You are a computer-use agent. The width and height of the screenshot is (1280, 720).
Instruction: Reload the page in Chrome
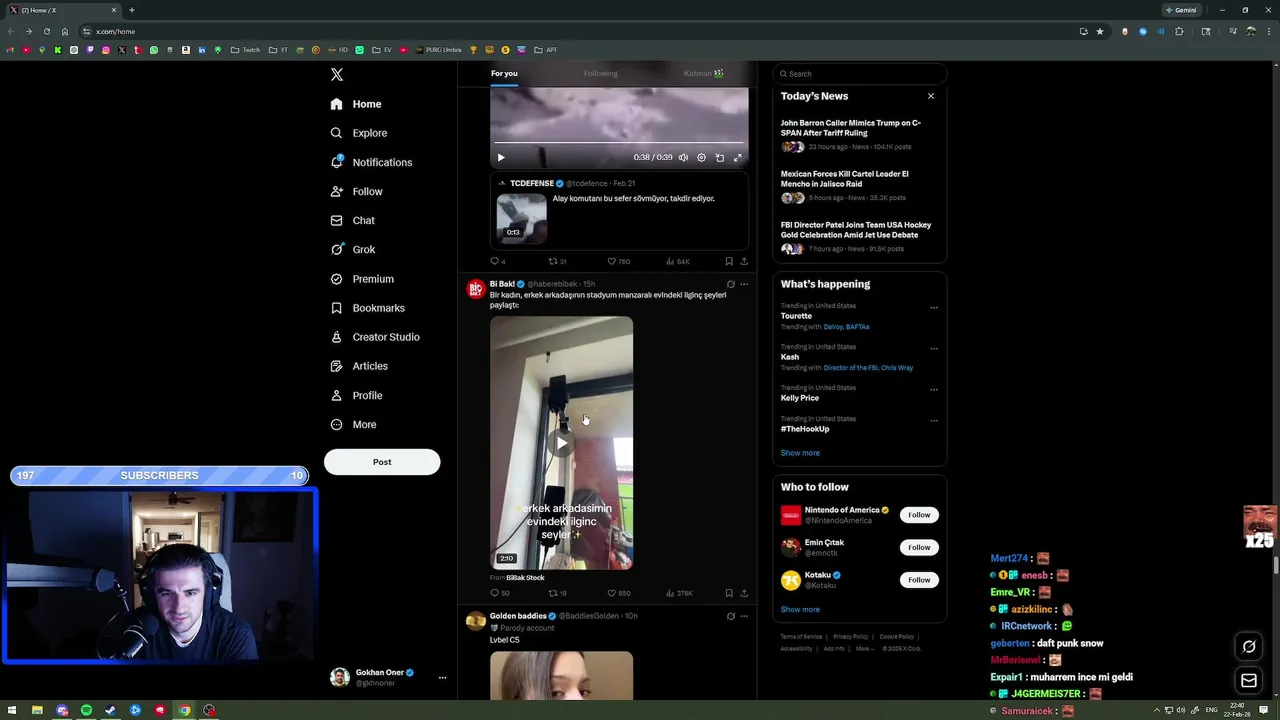point(46,31)
